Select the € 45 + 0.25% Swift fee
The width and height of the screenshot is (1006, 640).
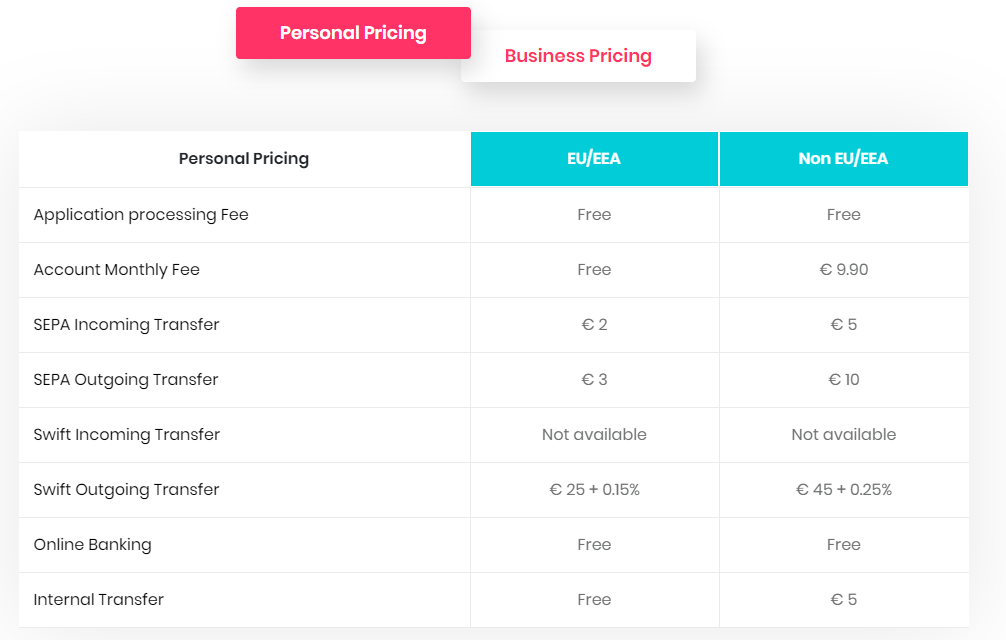[843, 490]
